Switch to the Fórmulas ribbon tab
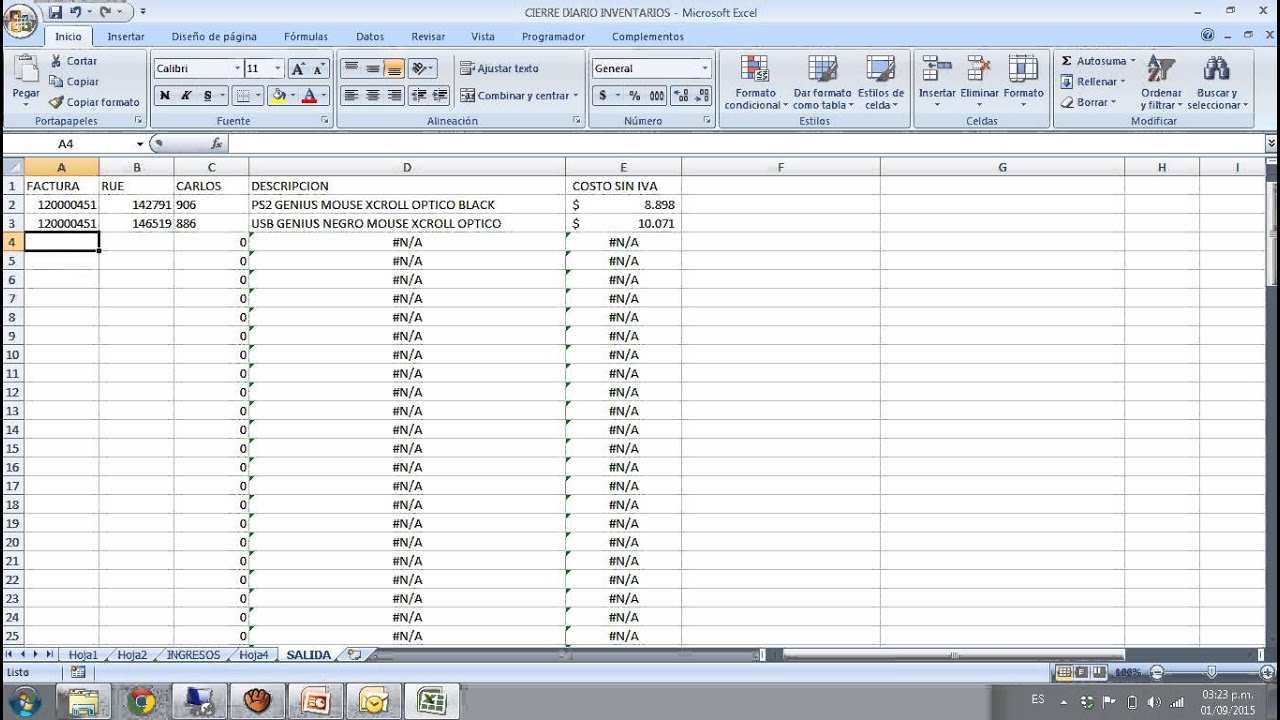 point(306,37)
